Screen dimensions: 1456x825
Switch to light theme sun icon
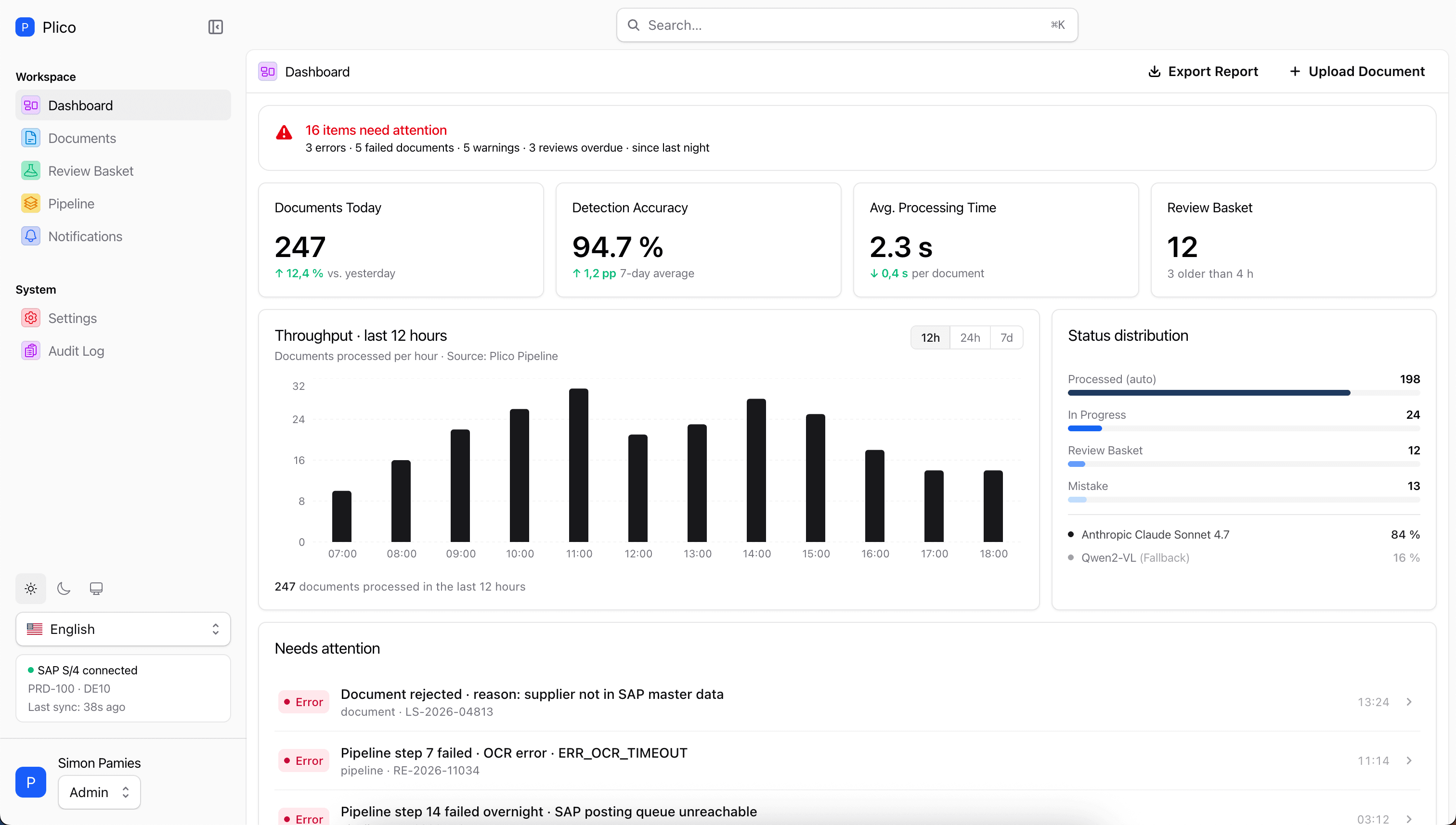tap(31, 589)
